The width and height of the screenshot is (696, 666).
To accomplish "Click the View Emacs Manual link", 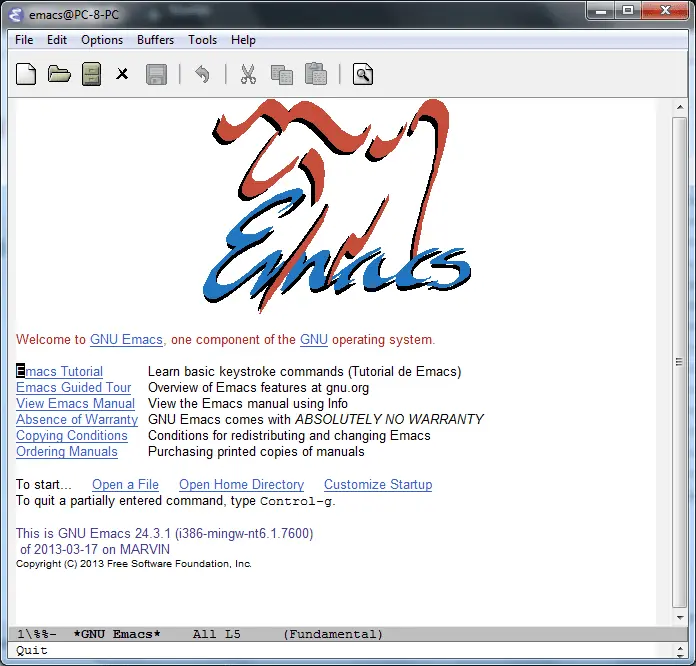I will [x=75, y=404].
